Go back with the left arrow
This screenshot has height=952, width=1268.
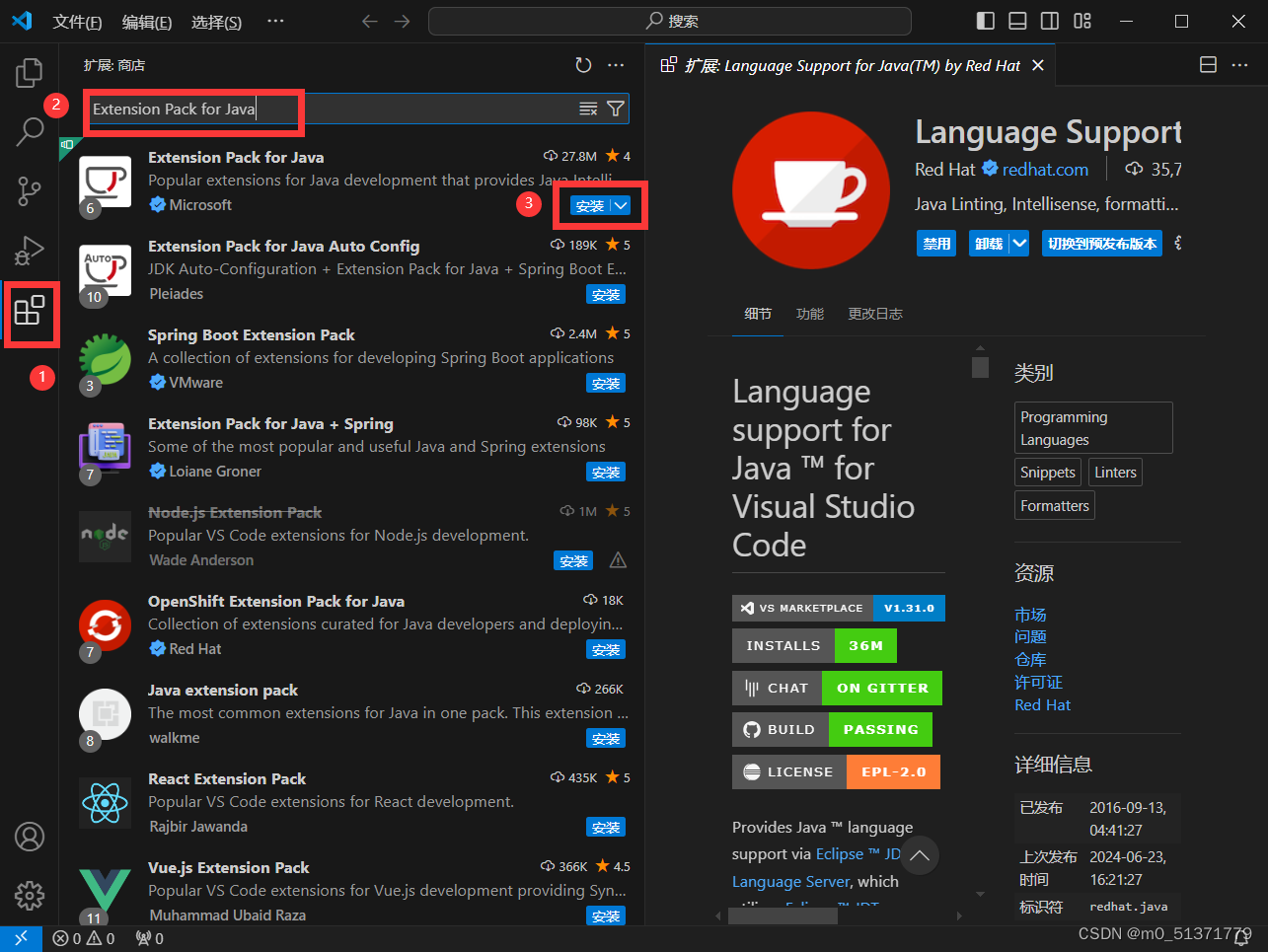pyautogui.click(x=370, y=21)
